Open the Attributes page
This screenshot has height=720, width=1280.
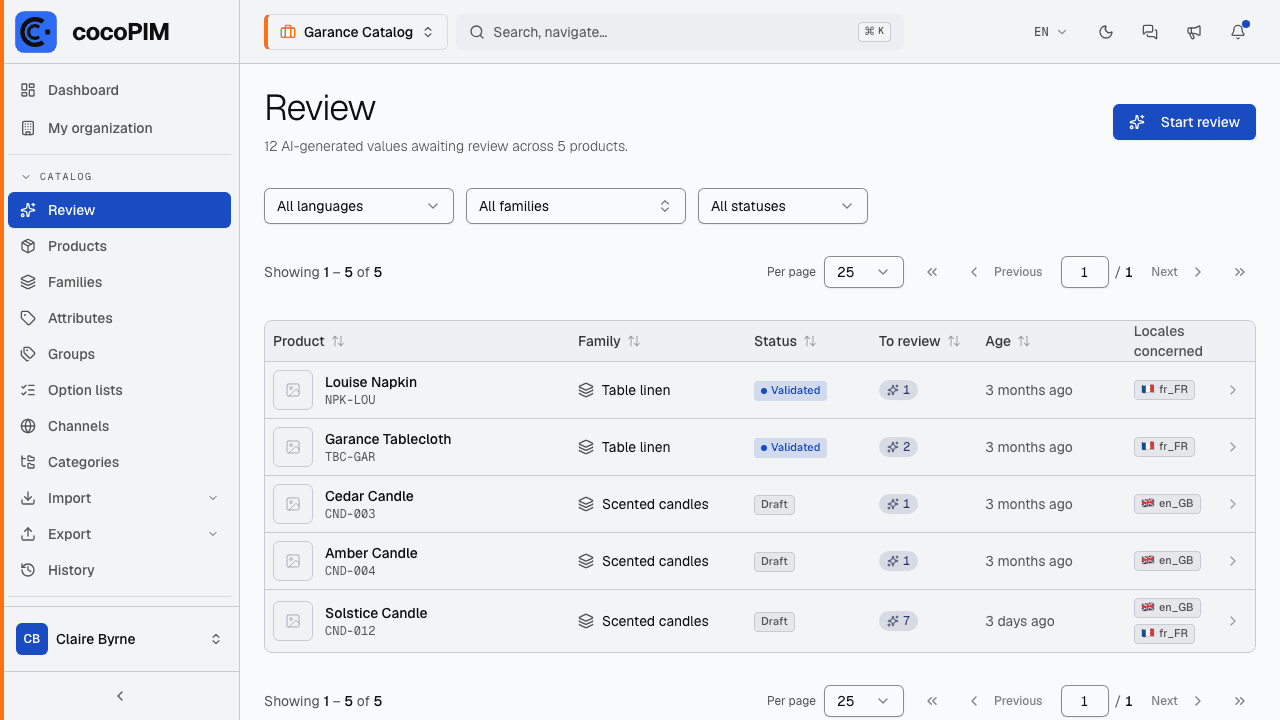point(120,318)
